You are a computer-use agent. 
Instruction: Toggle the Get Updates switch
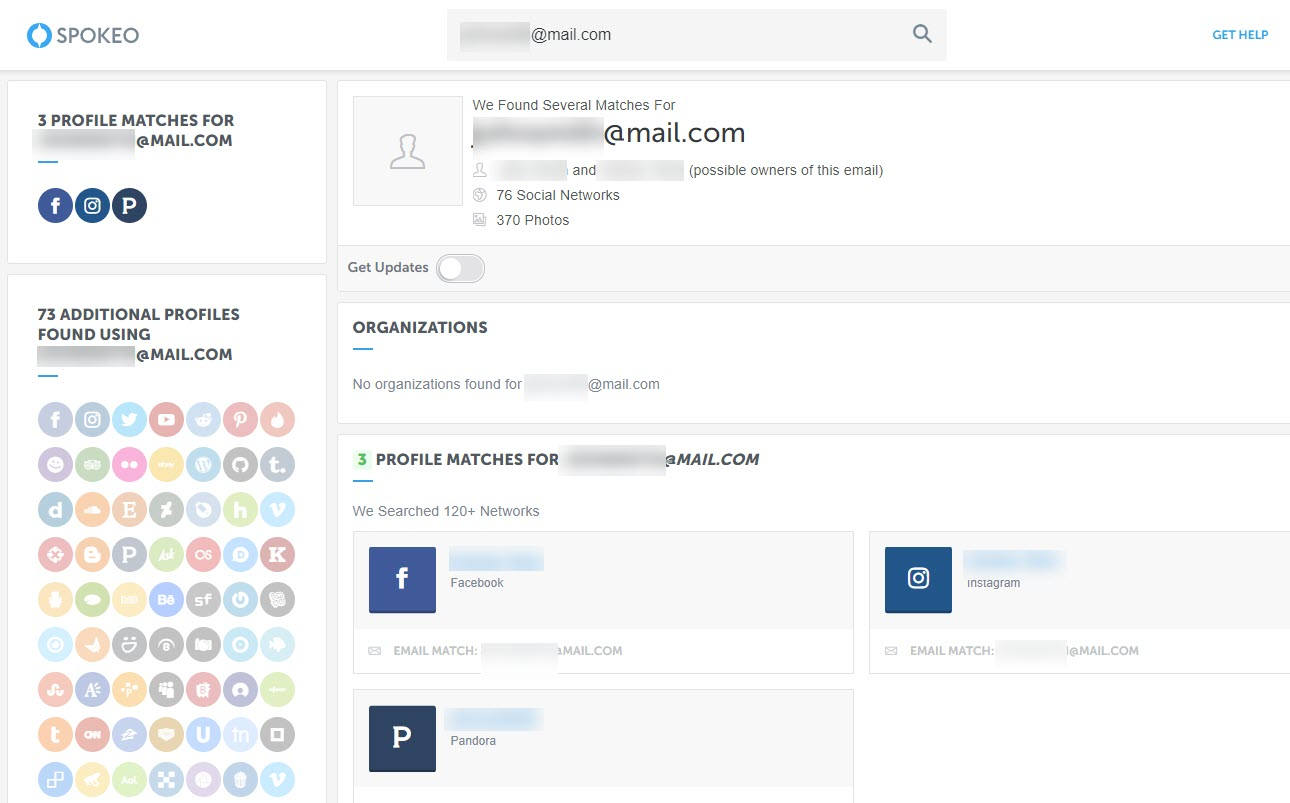click(x=460, y=268)
